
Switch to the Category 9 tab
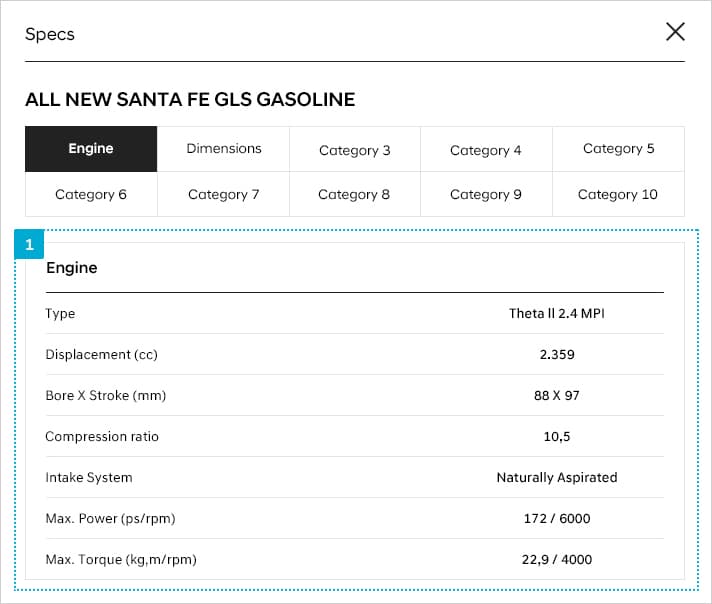point(486,194)
